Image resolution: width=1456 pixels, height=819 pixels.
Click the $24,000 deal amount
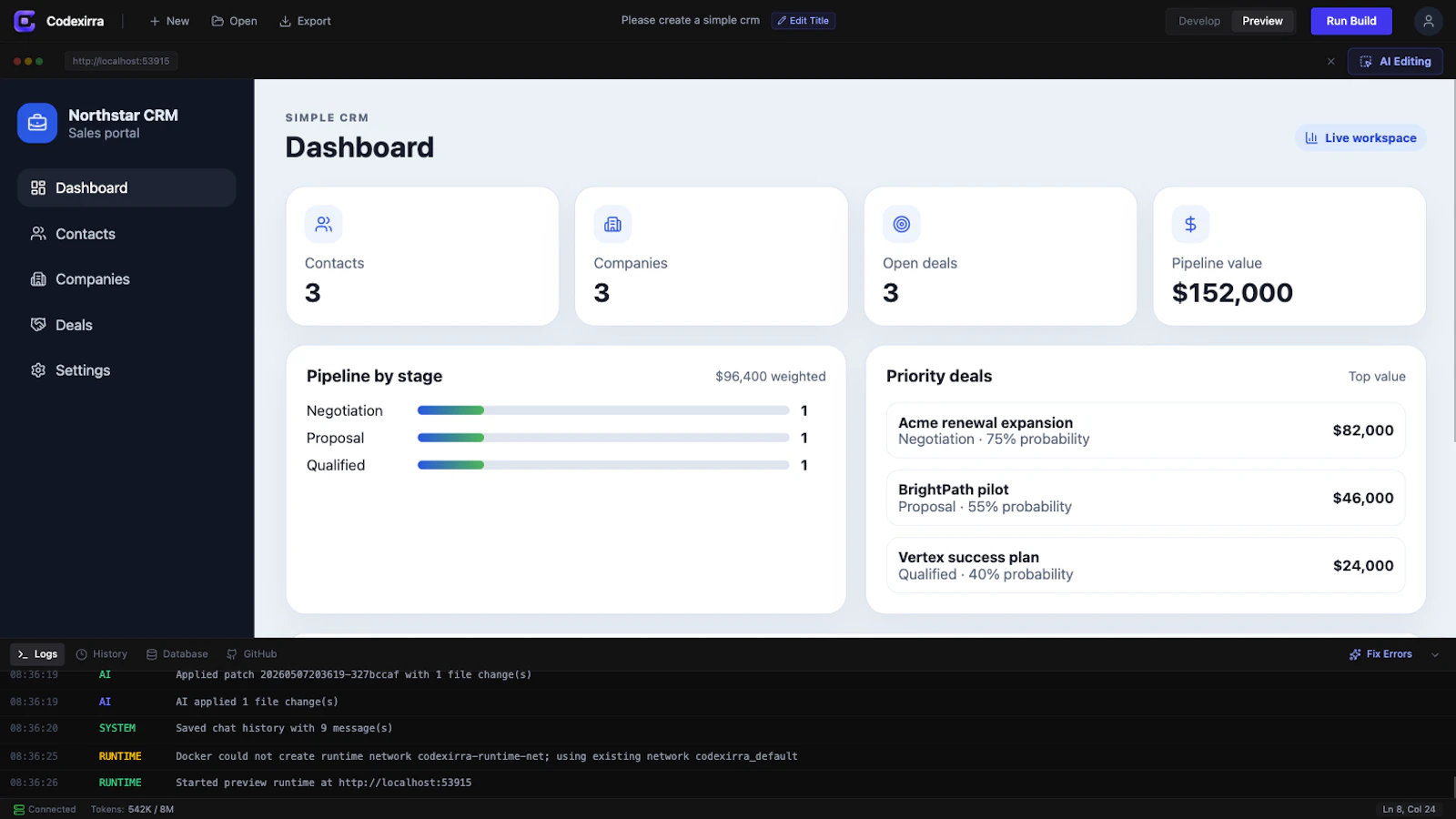pyautogui.click(x=1363, y=565)
